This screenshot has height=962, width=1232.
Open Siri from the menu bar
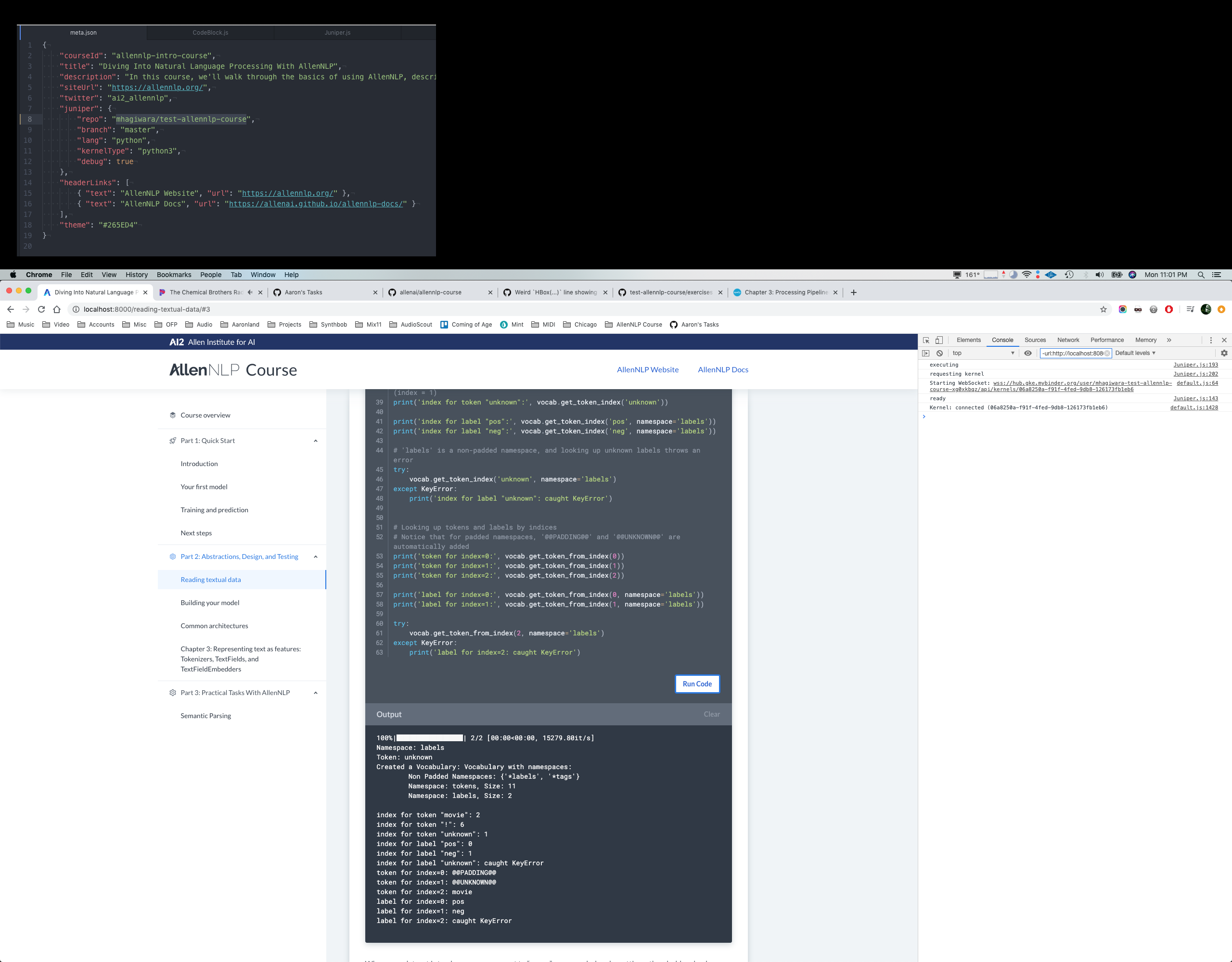pyautogui.click(x=1133, y=275)
